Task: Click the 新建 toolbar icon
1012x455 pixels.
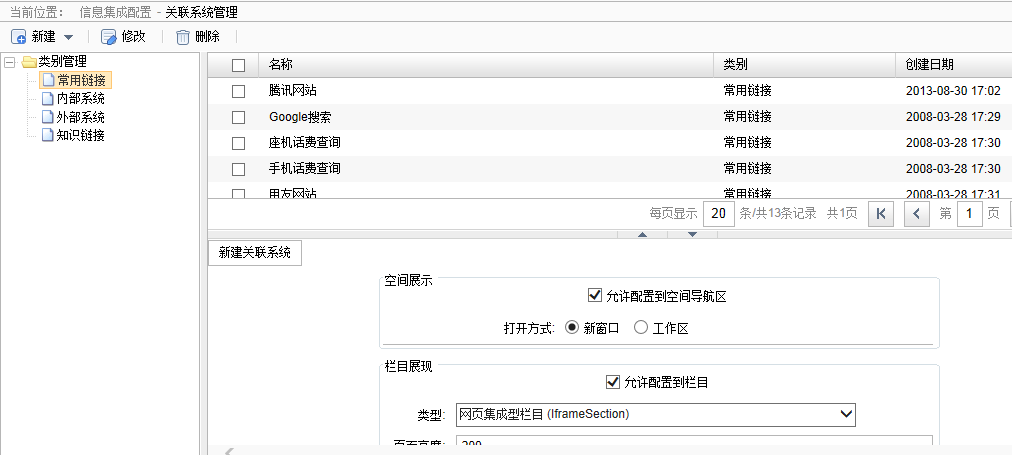Action: 19,37
